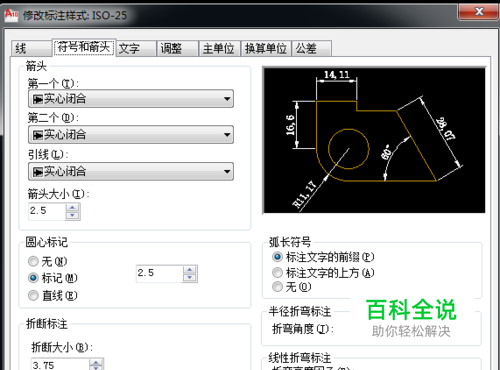The width and height of the screenshot is (500, 370).
Task: Click the 折断大小 value field
Action: (60, 365)
